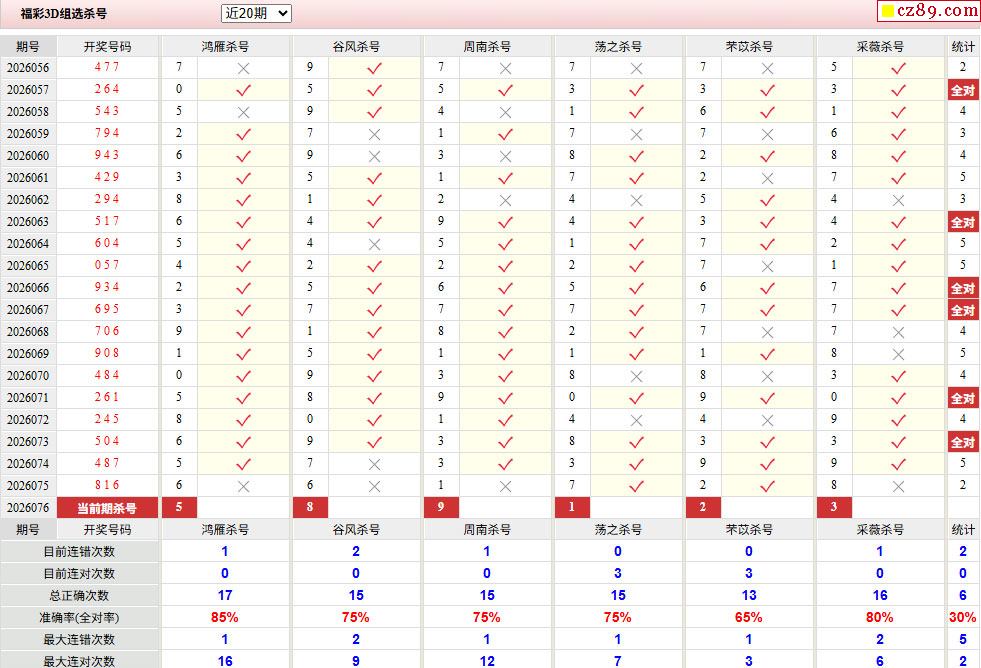This screenshot has width=981, height=668.
Task: Click the cz89.com logo link
Action: pos(929,11)
